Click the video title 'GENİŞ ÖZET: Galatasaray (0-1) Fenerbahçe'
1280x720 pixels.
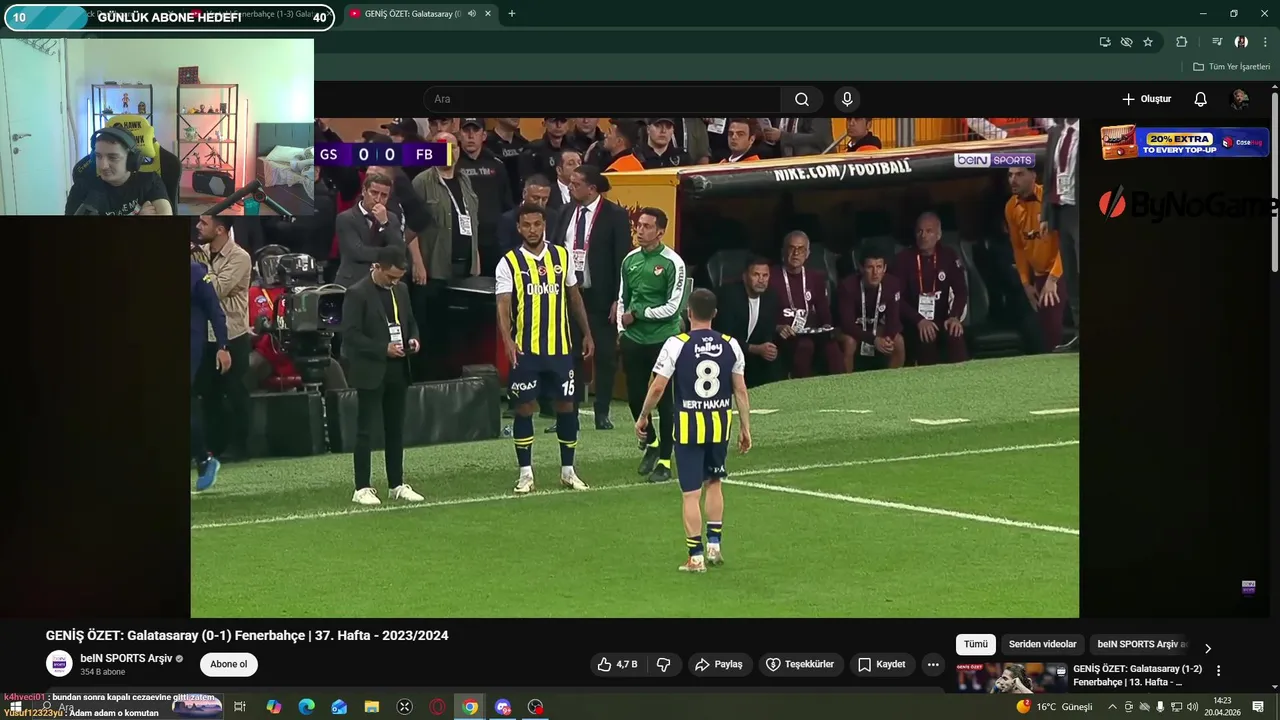tap(247, 635)
